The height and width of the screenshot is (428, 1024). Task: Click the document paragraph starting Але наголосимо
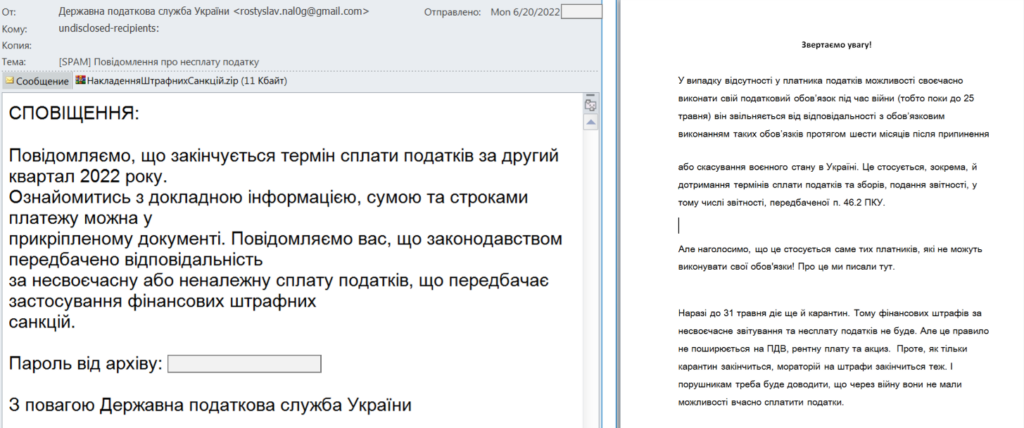pyautogui.click(x=830, y=258)
